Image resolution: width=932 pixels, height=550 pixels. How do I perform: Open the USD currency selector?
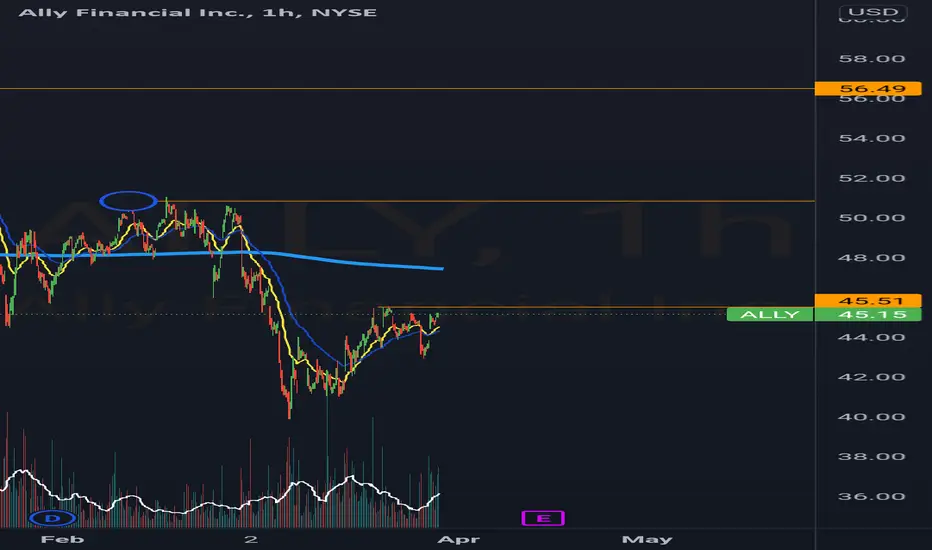pyautogui.click(x=873, y=12)
